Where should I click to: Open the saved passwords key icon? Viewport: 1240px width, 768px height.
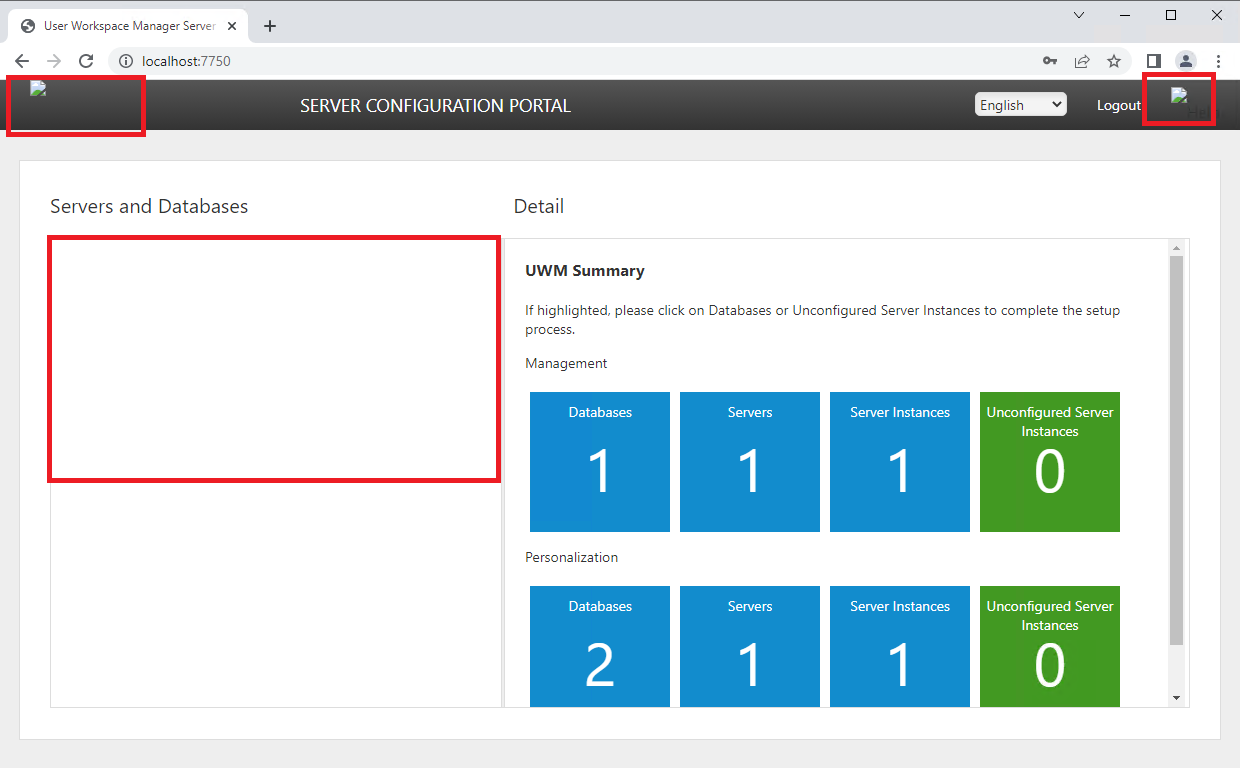1050,61
